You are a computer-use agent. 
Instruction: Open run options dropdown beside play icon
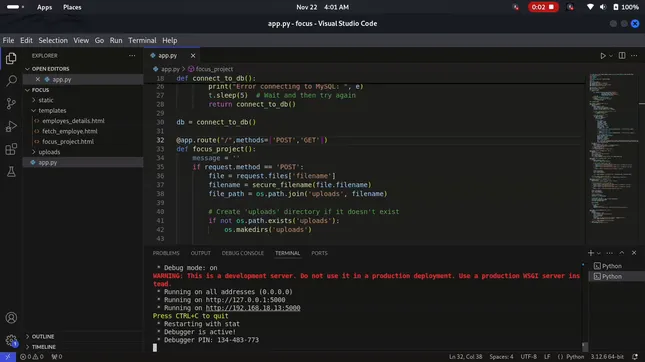[611, 56]
